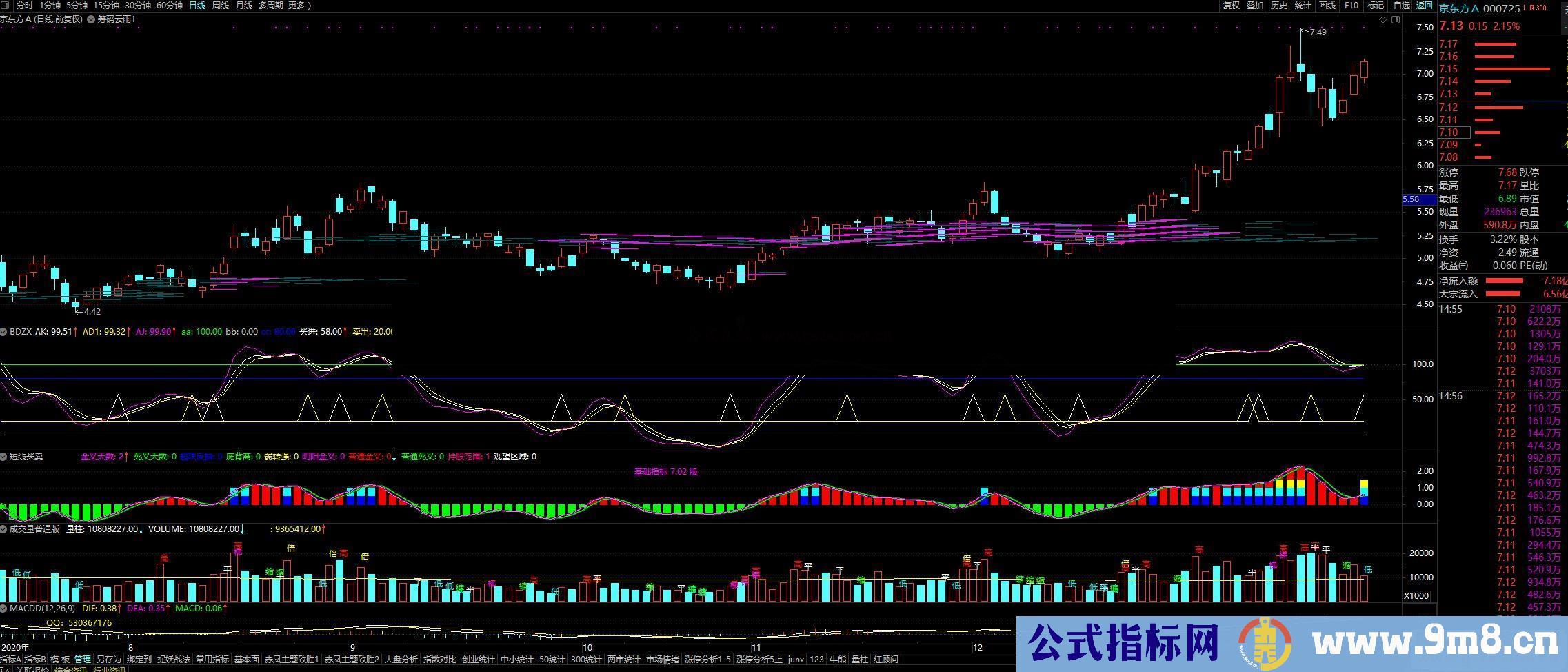Viewport: 1568px width, 672px height.
Task: Open the 指数对比 template
Action: pos(440,660)
